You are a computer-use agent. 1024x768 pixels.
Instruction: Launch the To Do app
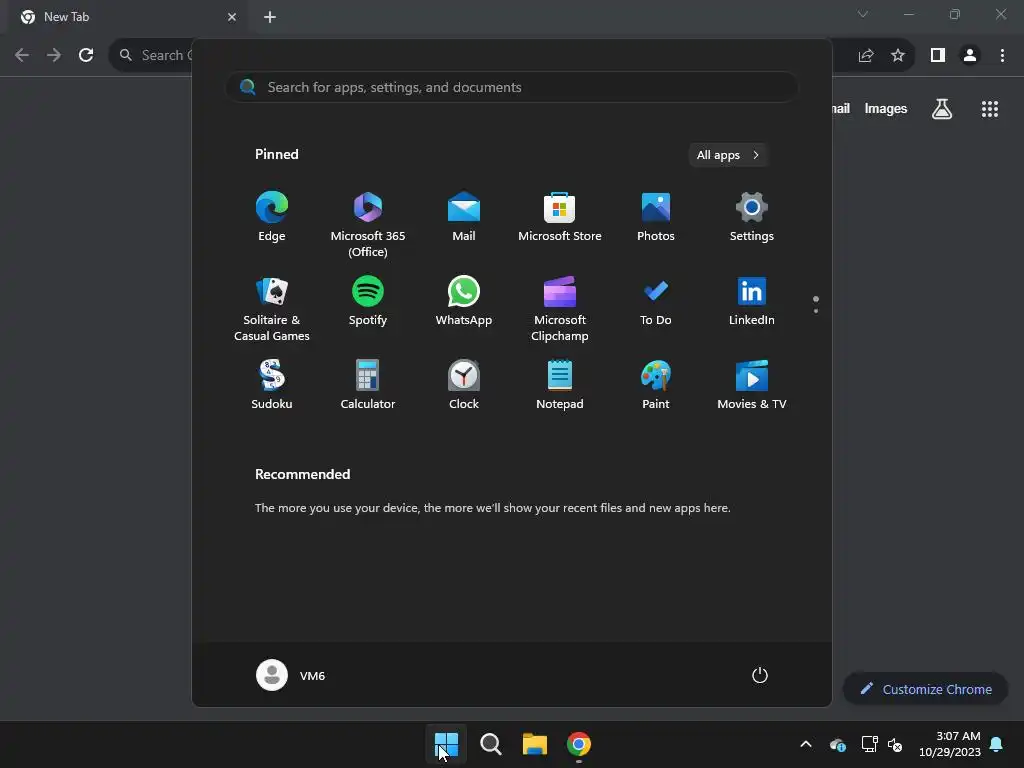pos(656,301)
